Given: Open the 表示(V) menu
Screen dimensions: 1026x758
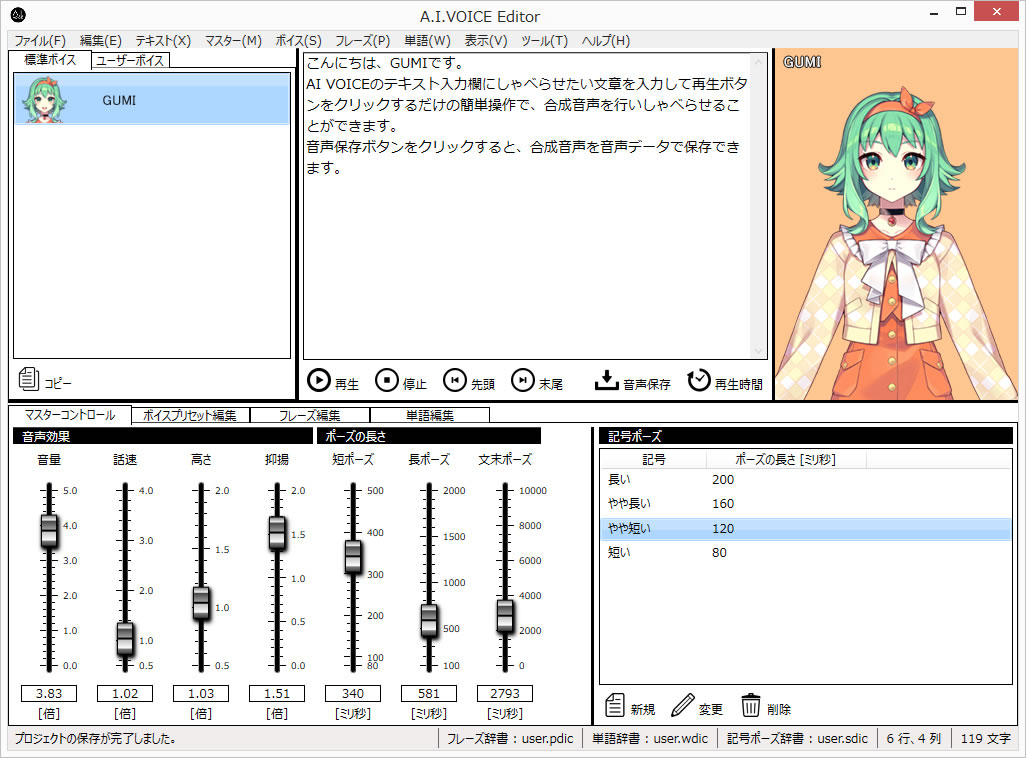Looking at the screenshot, I should coord(486,41).
